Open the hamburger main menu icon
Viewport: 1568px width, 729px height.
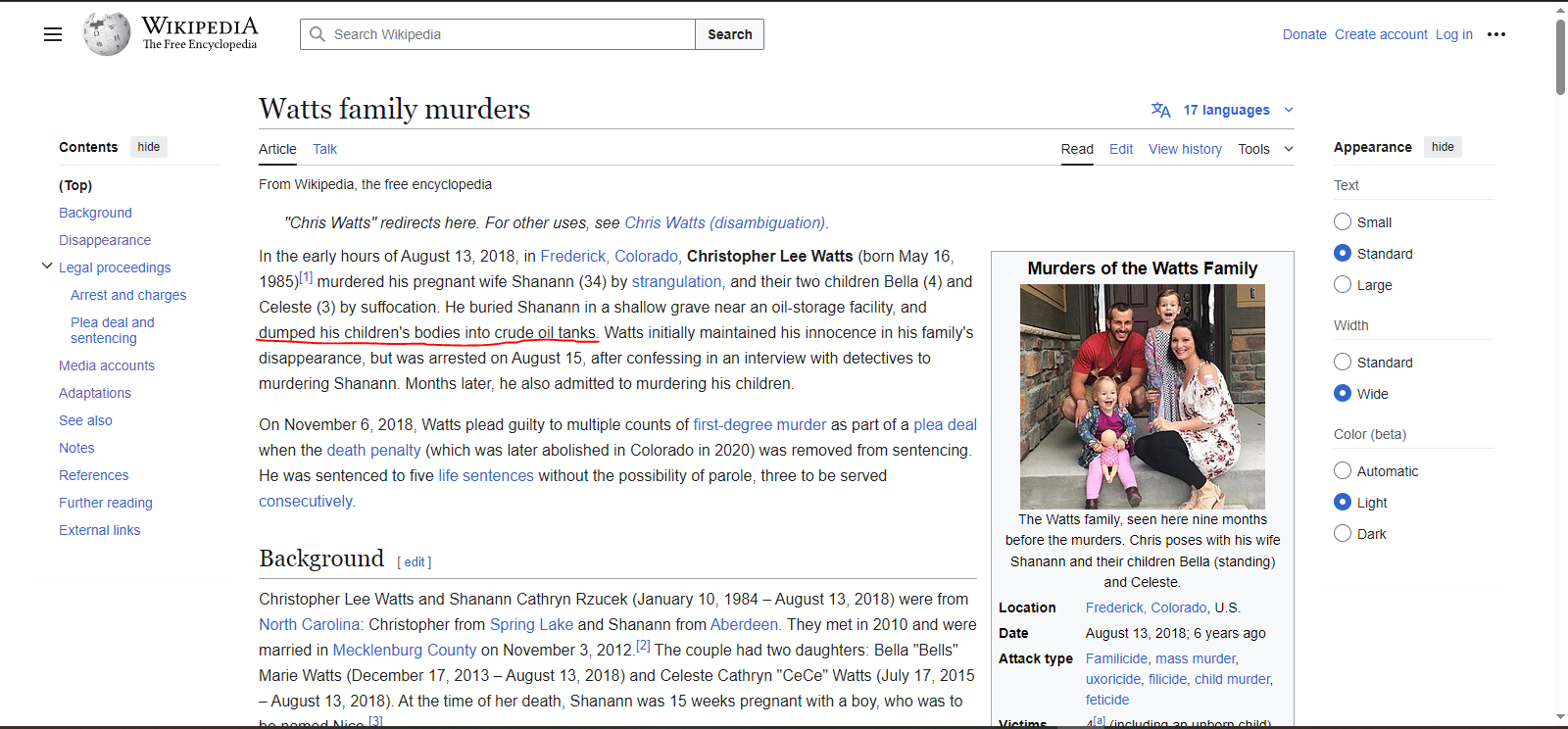tap(53, 34)
